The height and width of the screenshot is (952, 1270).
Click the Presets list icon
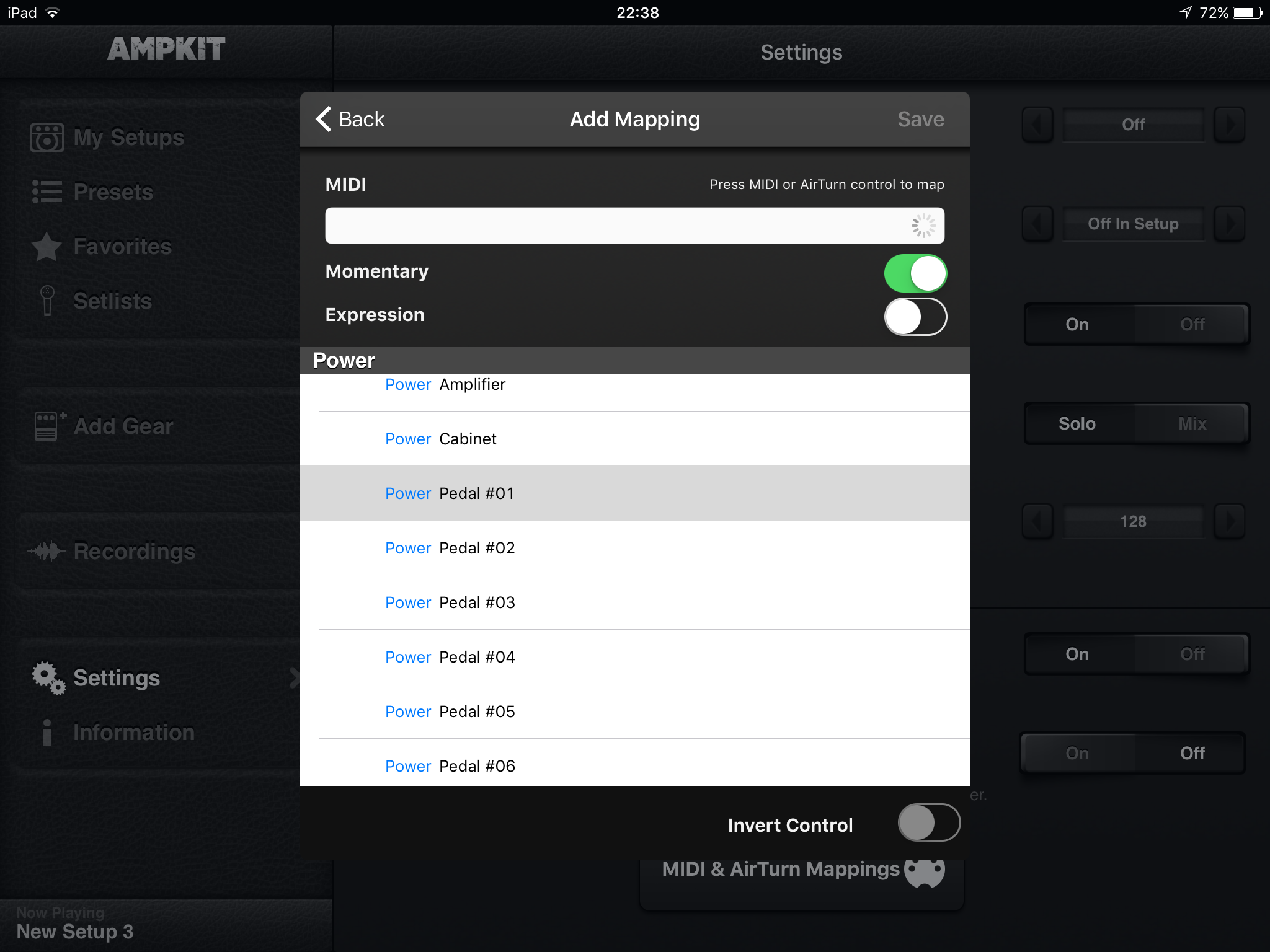pyautogui.click(x=47, y=192)
